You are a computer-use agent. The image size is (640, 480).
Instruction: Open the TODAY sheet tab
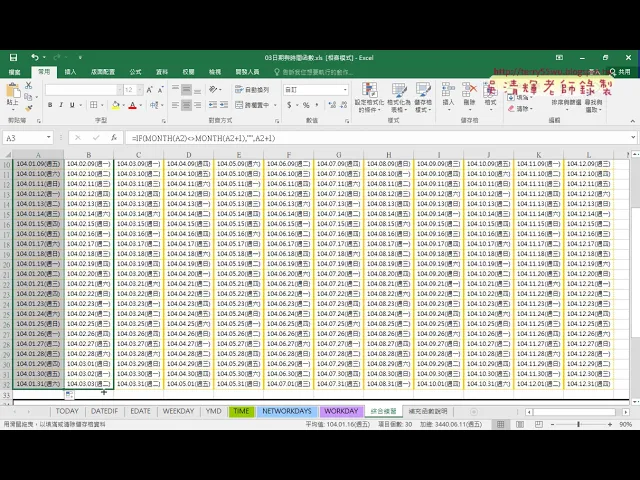[x=67, y=411]
